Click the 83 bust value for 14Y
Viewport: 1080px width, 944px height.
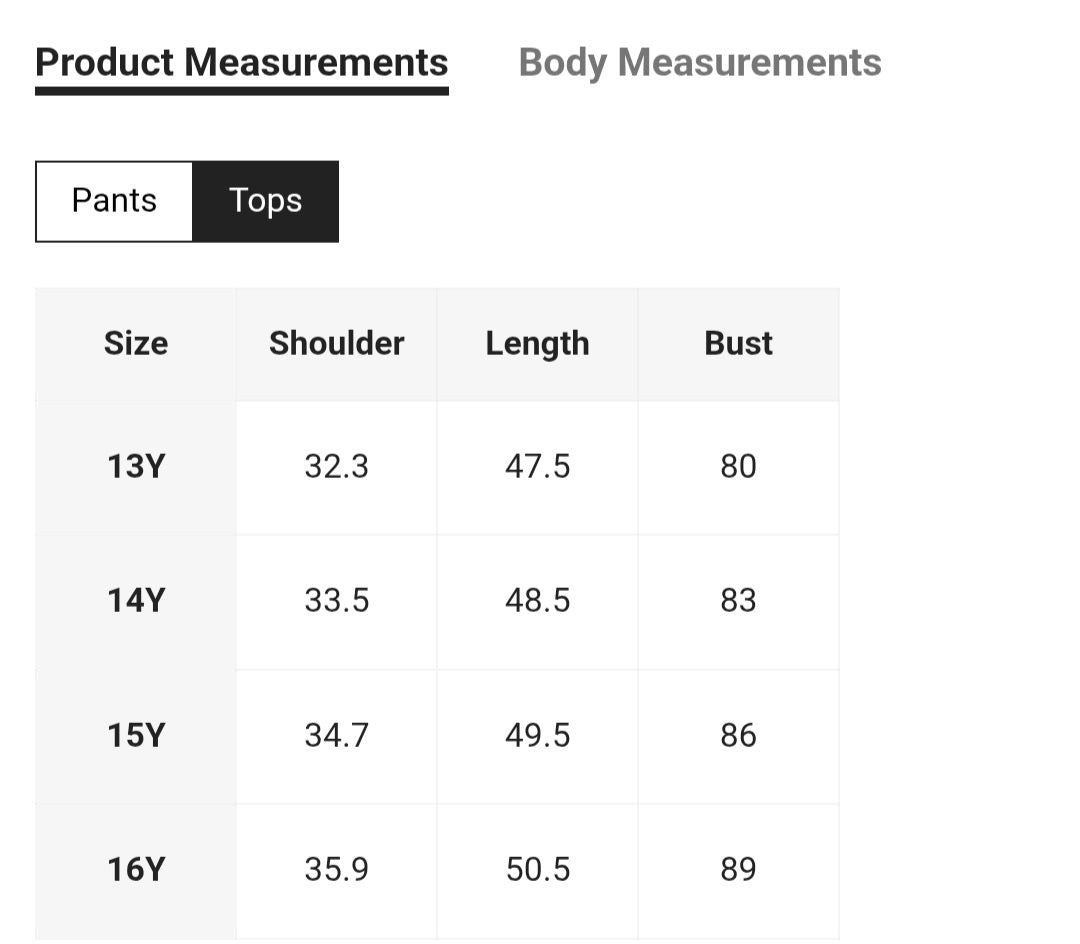(x=738, y=601)
